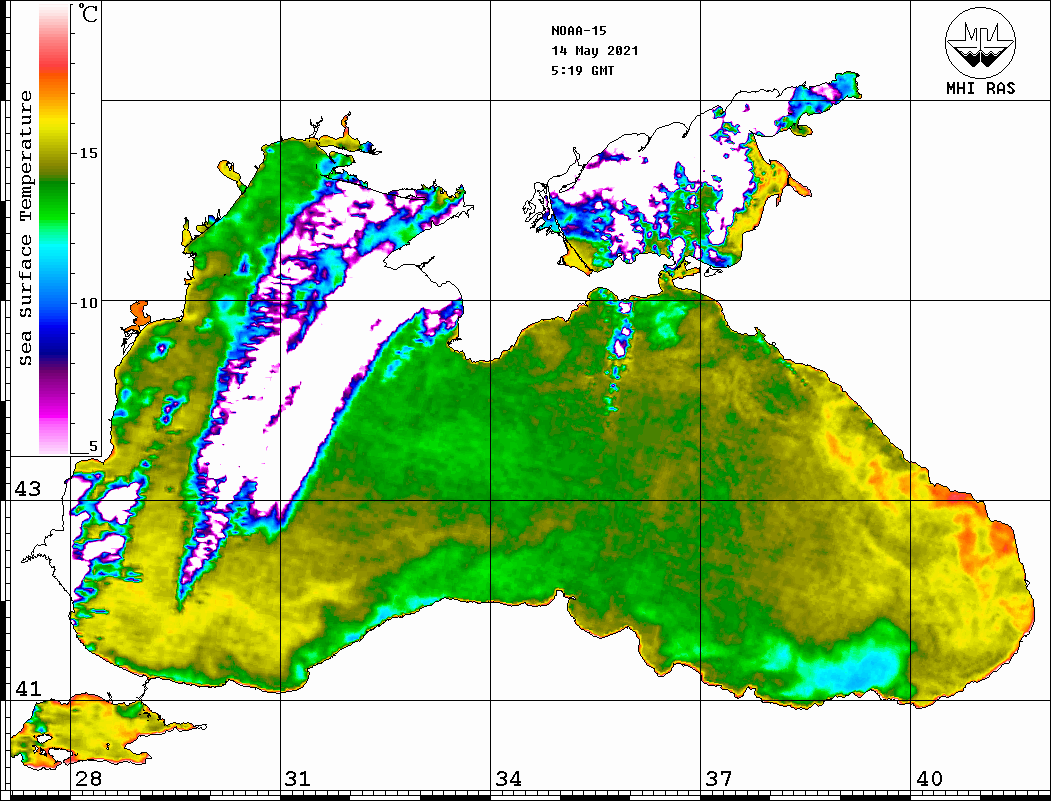1051x801 pixels.
Task: Click the legend value '10'
Action: pos(88,303)
